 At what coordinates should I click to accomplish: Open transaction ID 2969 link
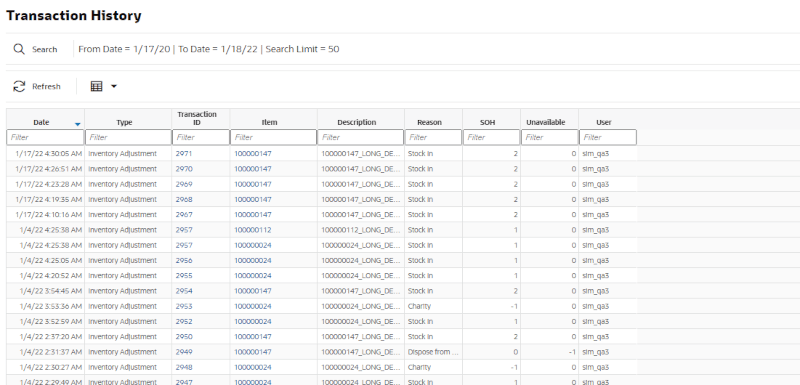(x=184, y=184)
